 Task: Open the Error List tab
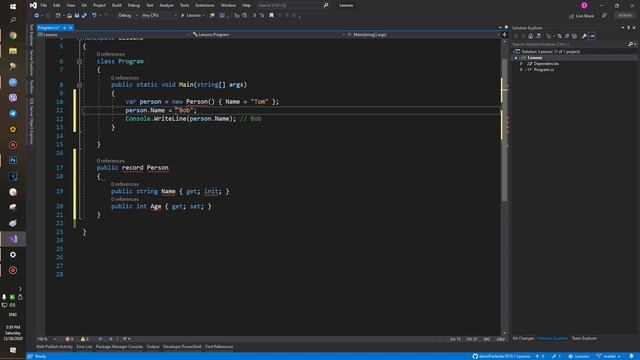(84, 347)
